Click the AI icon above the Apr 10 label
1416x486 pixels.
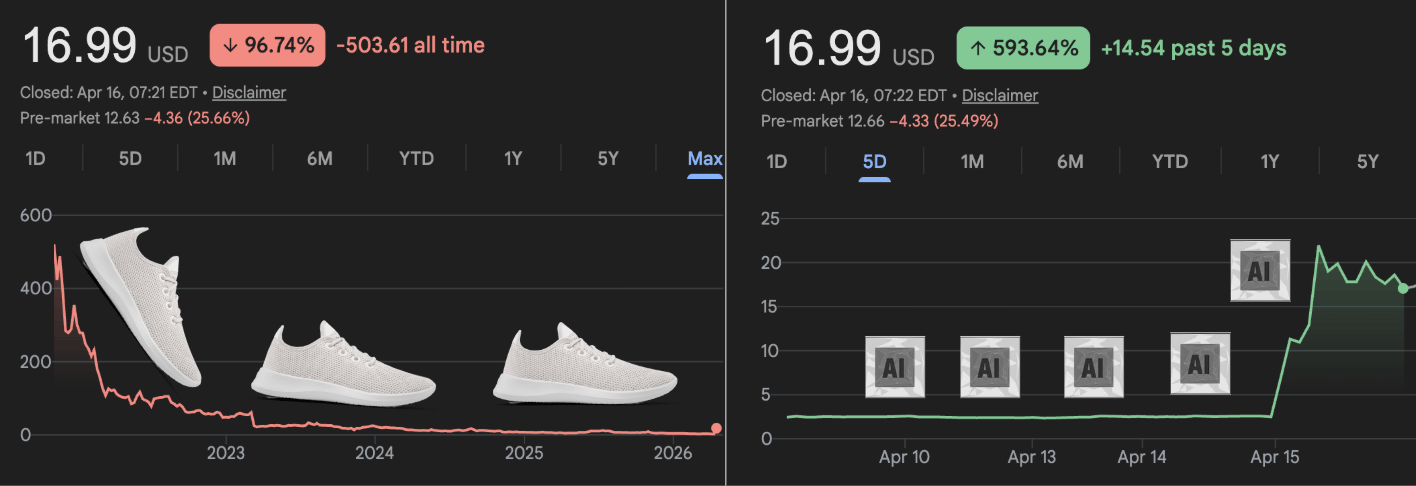tap(895, 367)
